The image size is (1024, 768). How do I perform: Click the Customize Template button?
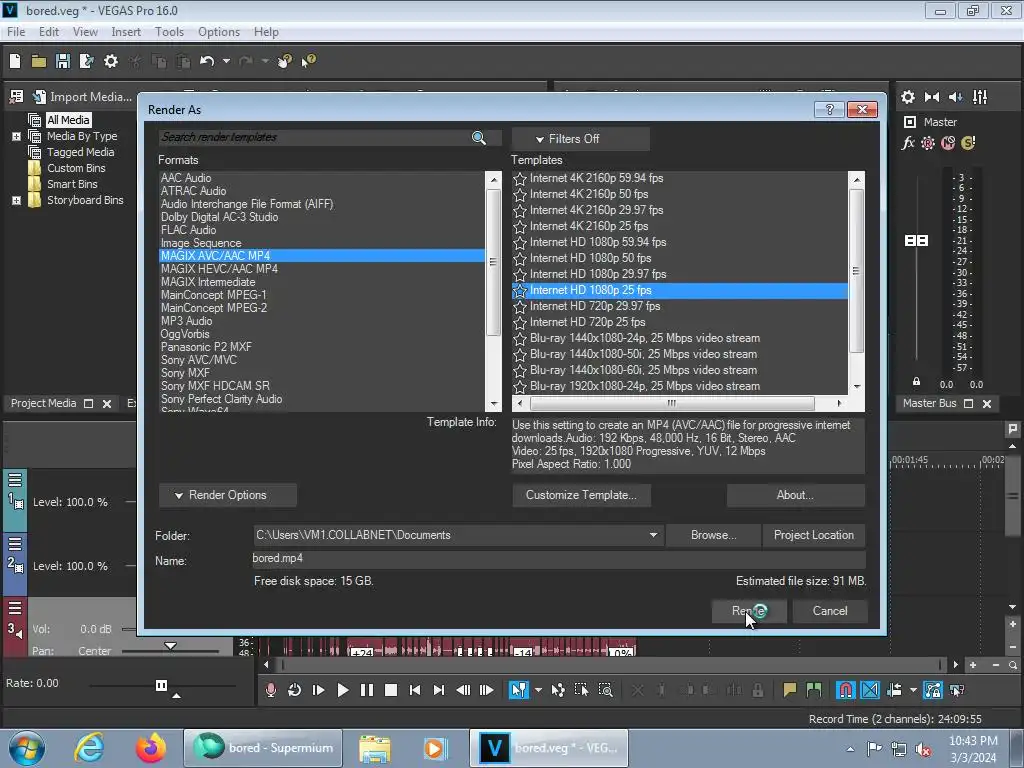click(581, 495)
